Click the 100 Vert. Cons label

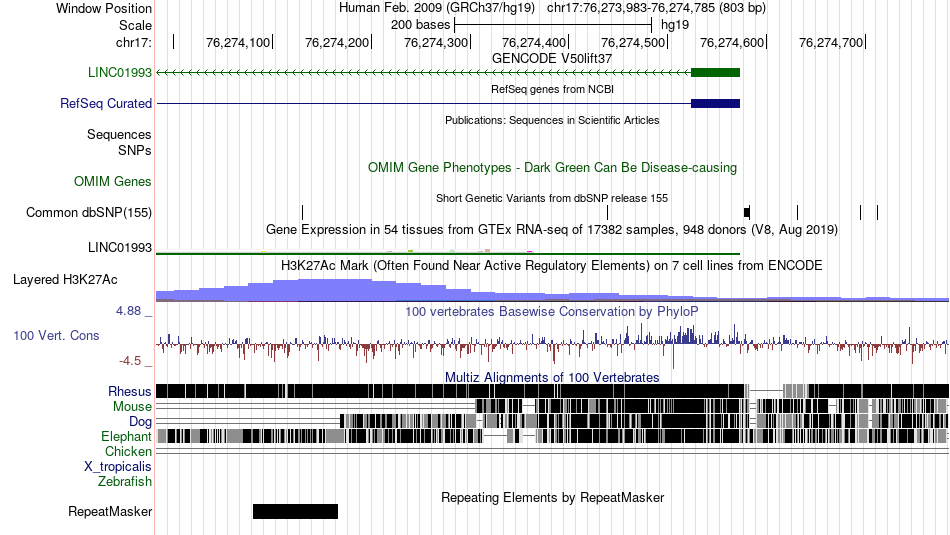56,336
